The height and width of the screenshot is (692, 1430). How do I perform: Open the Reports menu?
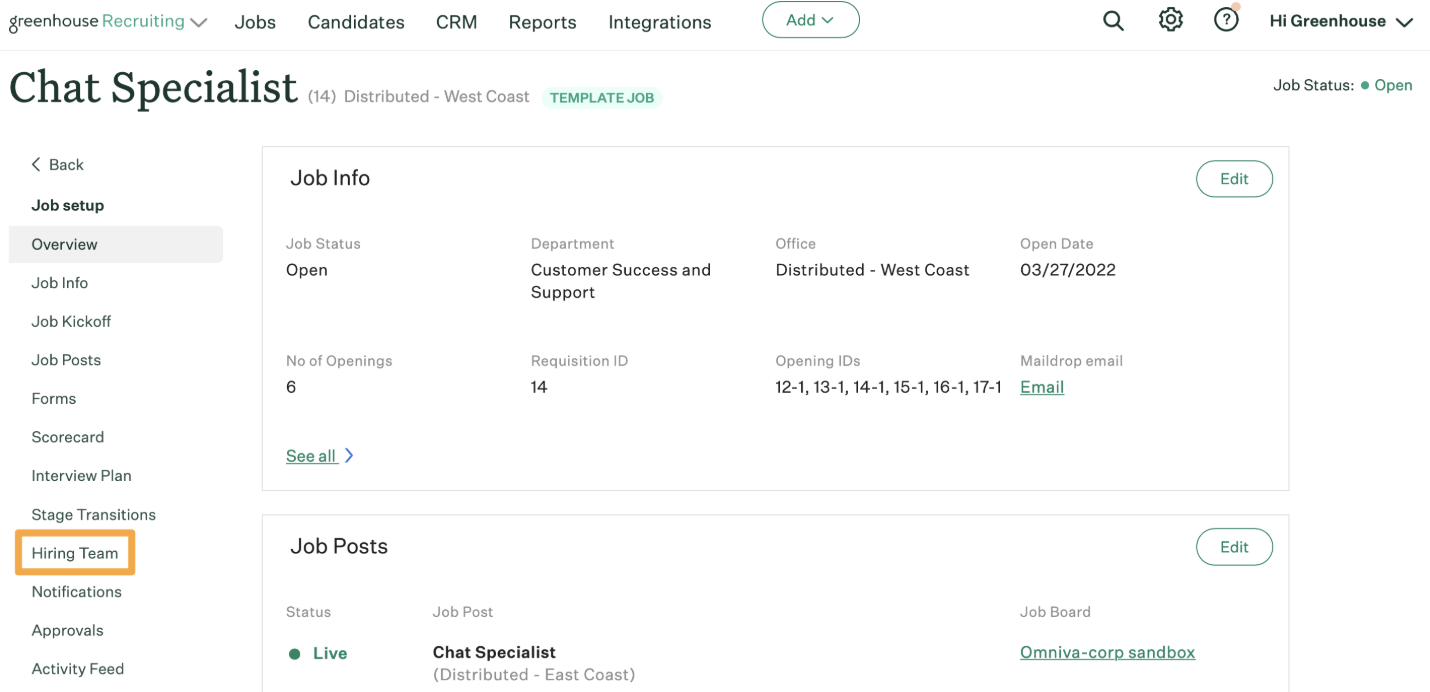[x=542, y=22]
